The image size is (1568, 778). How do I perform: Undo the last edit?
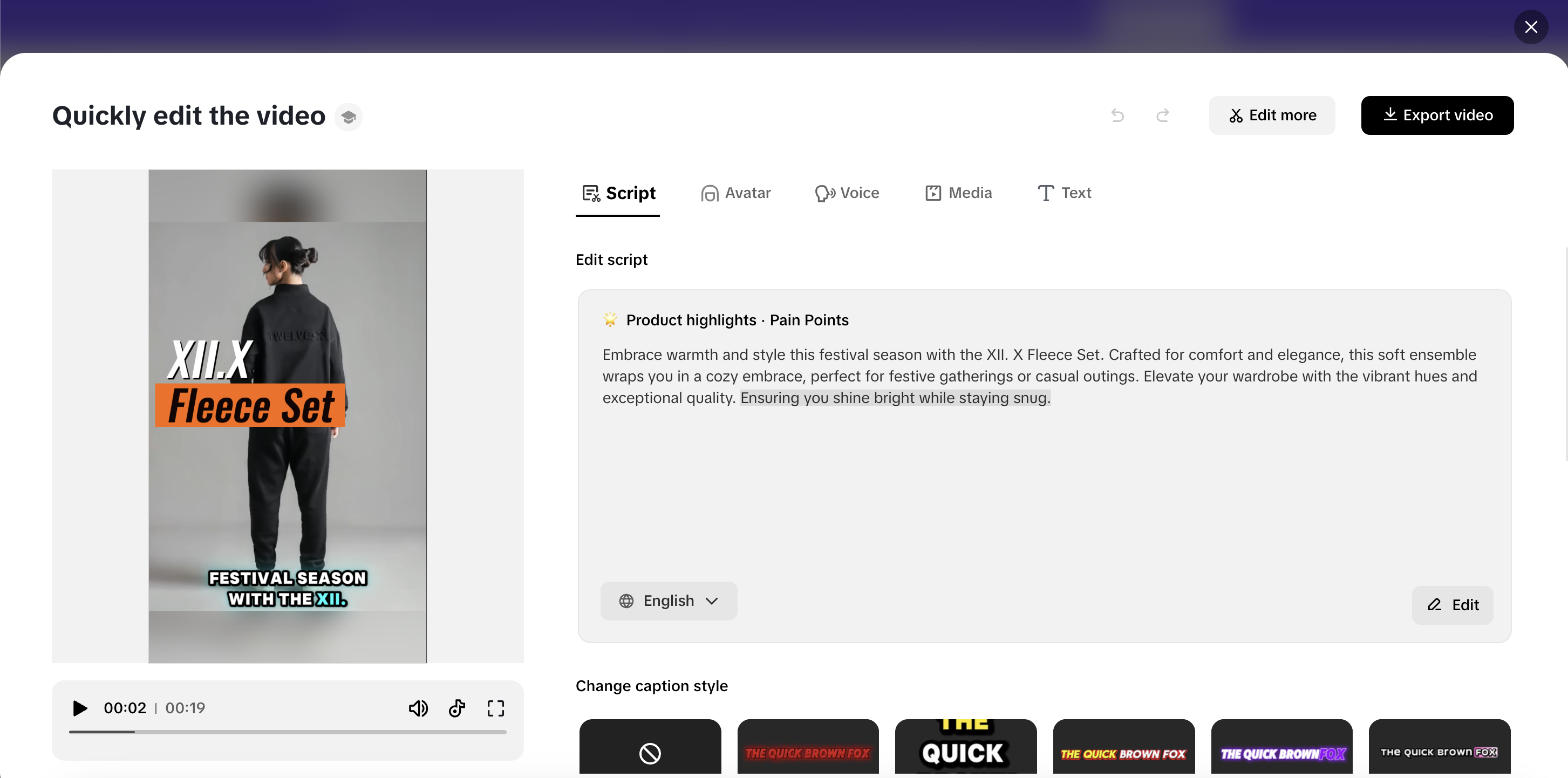[x=1117, y=115]
